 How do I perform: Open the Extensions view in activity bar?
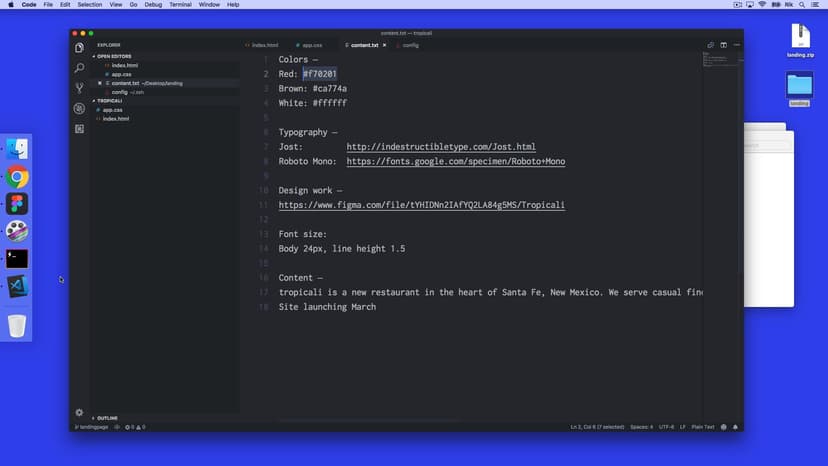[x=79, y=129]
